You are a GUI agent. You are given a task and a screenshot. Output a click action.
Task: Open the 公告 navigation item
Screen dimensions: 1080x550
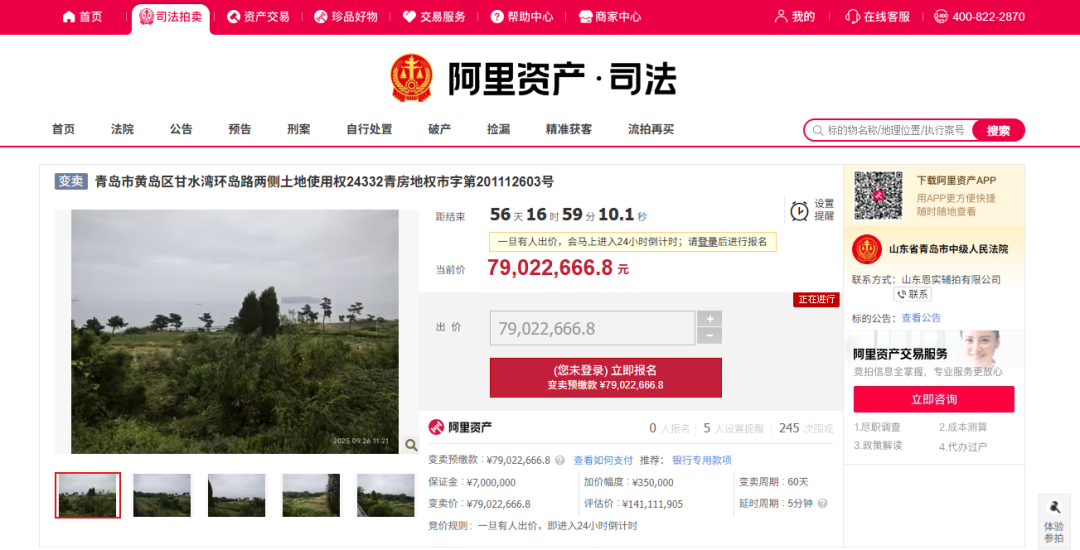click(181, 129)
